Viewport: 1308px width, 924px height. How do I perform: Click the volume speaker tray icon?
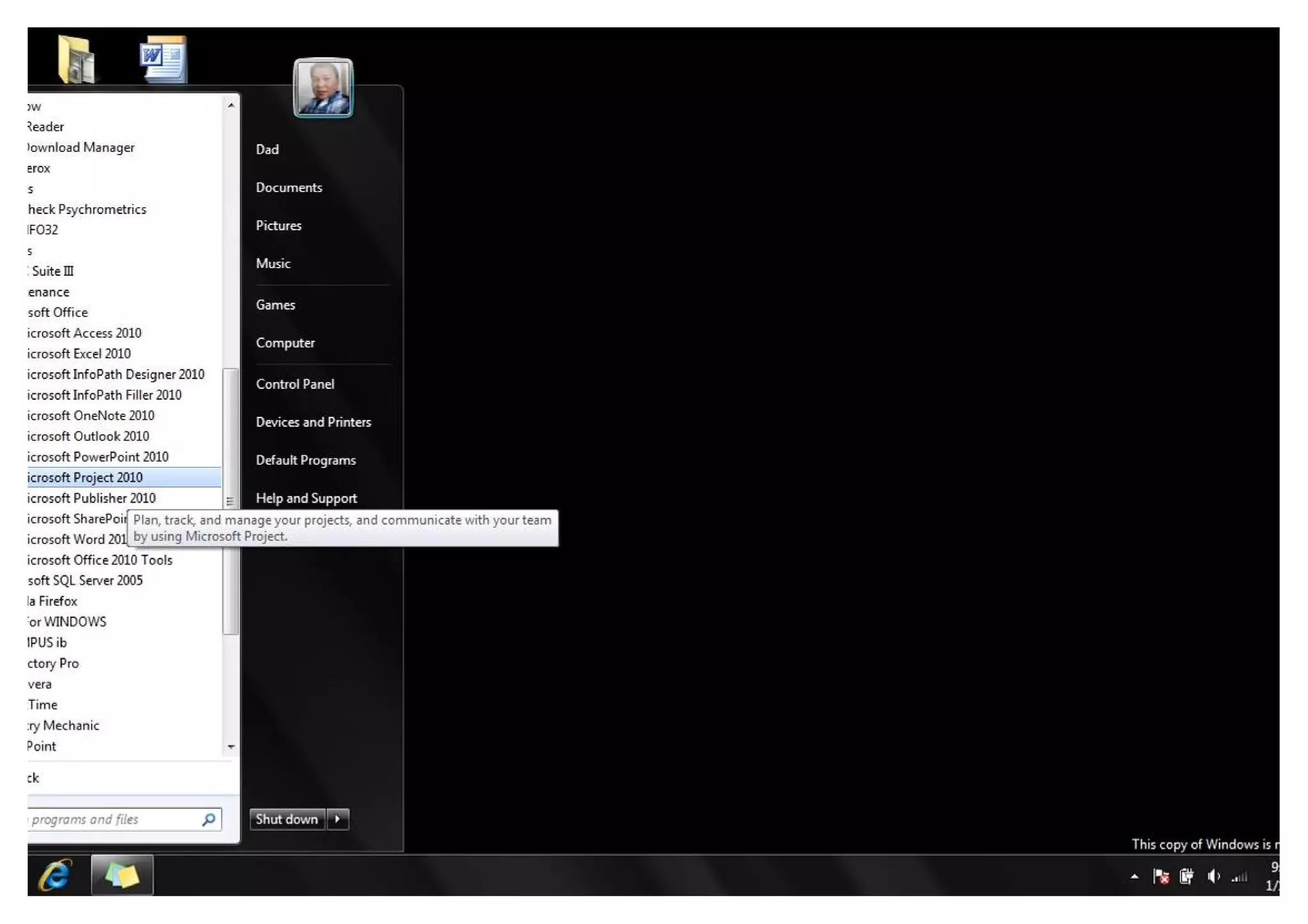click(1213, 877)
